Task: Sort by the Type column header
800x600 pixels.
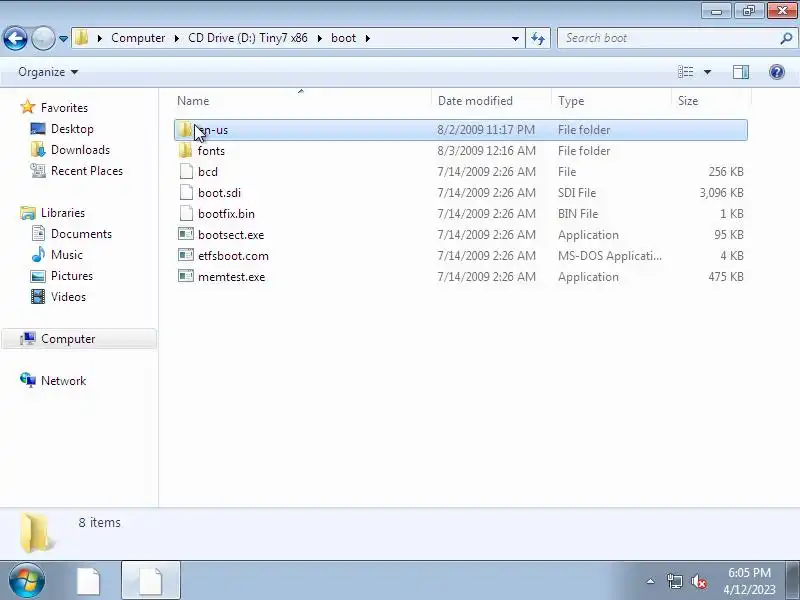Action: [x=571, y=101]
